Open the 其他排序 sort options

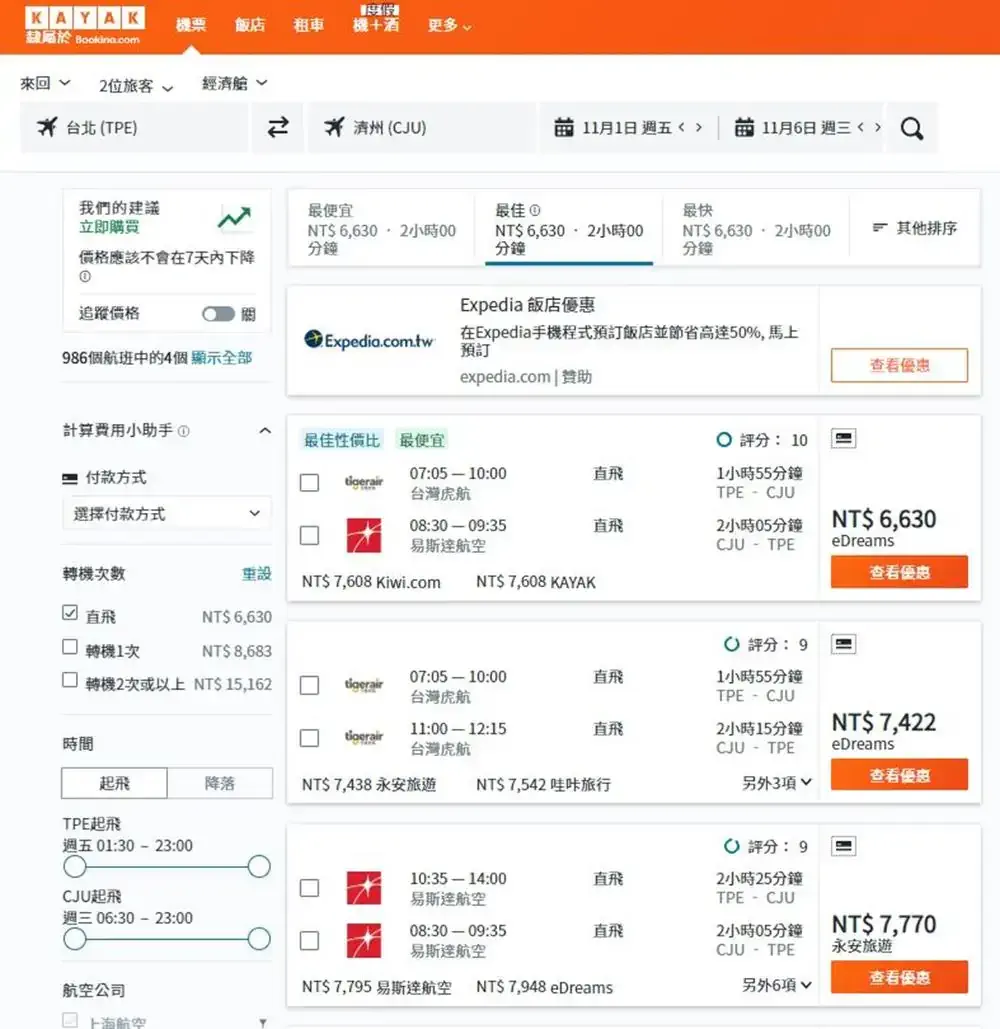(915, 228)
